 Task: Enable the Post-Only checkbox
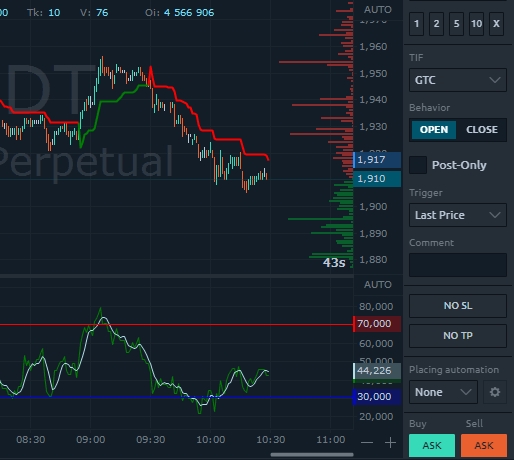point(418,165)
